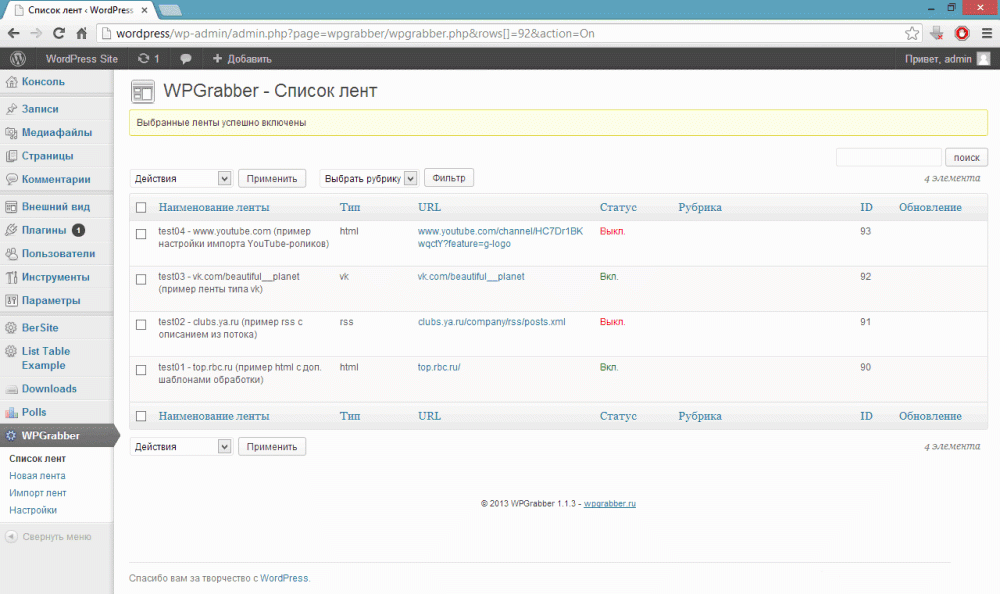This screenshot has height=594, width=1000.
Task: Expand the bottom Действия dropdown
Action: [x=181, y=447]
